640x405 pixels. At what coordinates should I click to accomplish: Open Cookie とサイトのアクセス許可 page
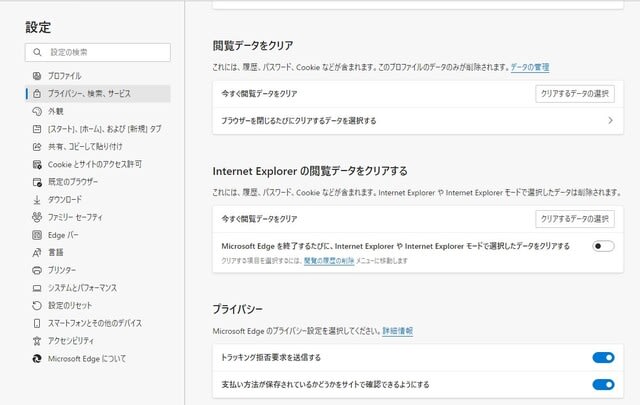click(95, 165)
